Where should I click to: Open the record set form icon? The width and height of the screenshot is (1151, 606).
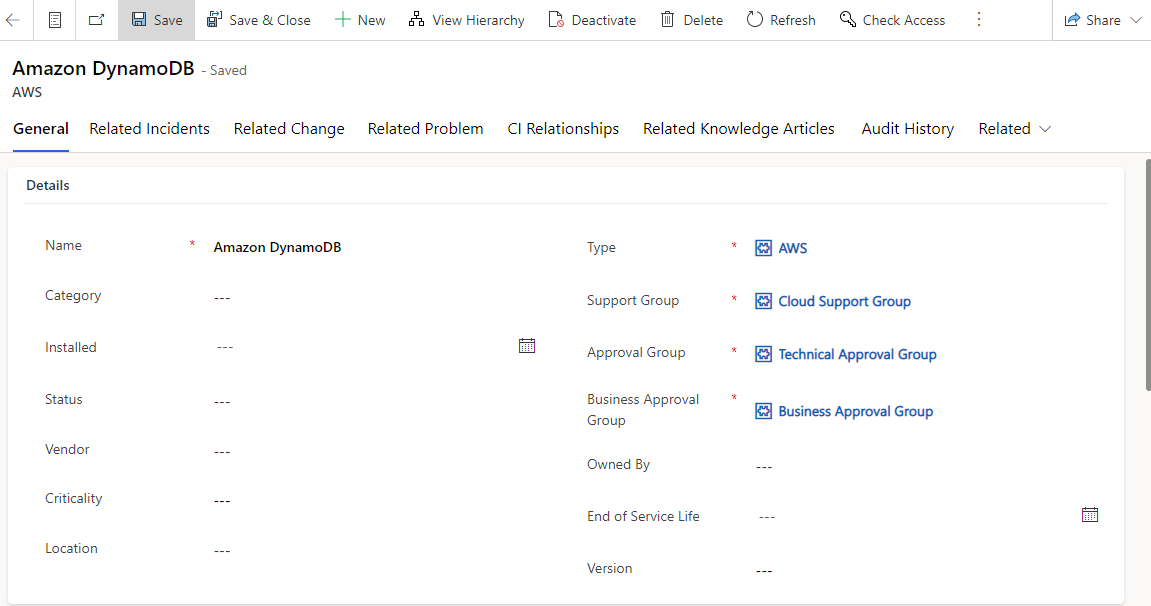click(55, 20)
